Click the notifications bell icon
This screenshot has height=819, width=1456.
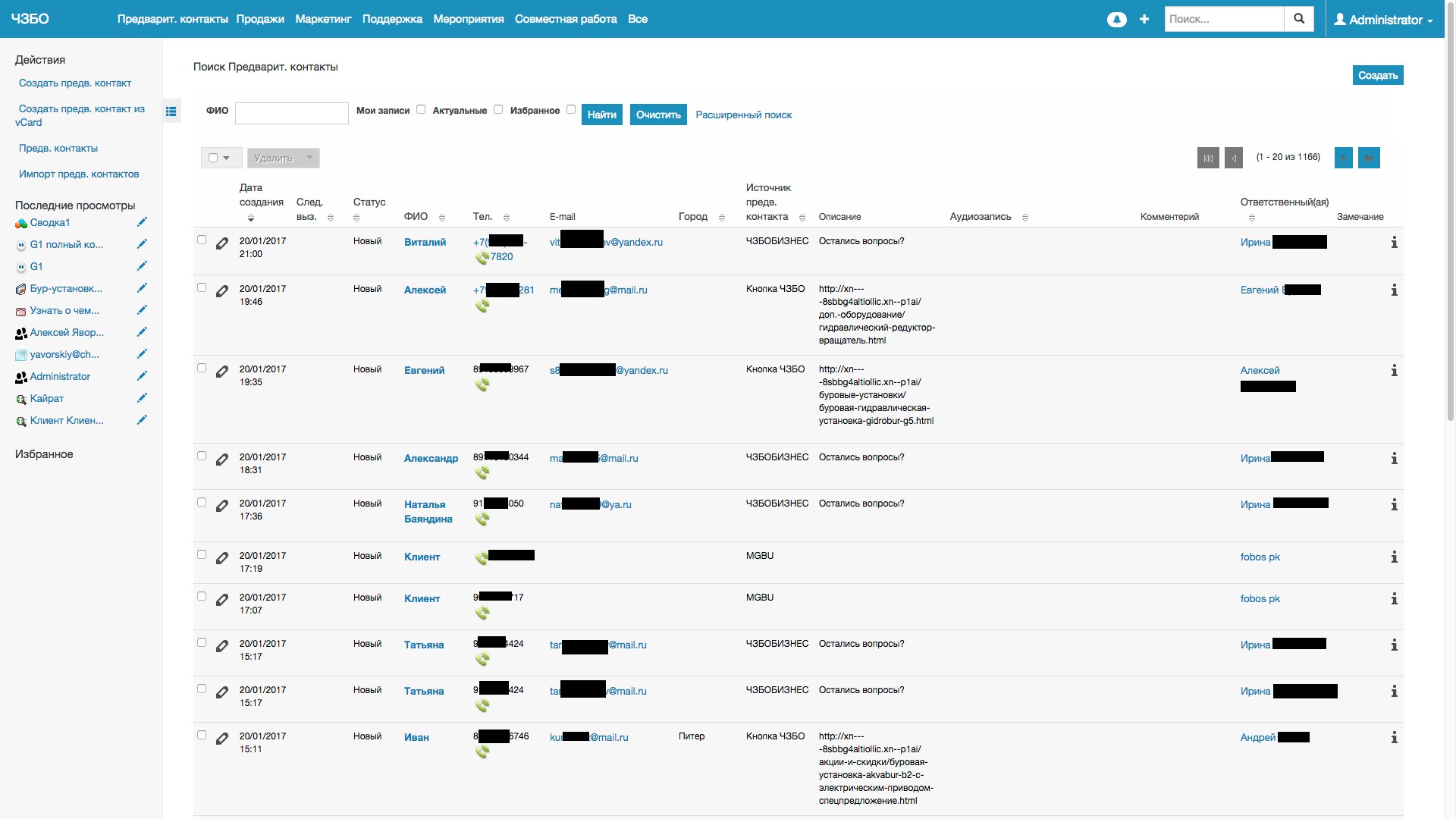tap(1116, 20)
